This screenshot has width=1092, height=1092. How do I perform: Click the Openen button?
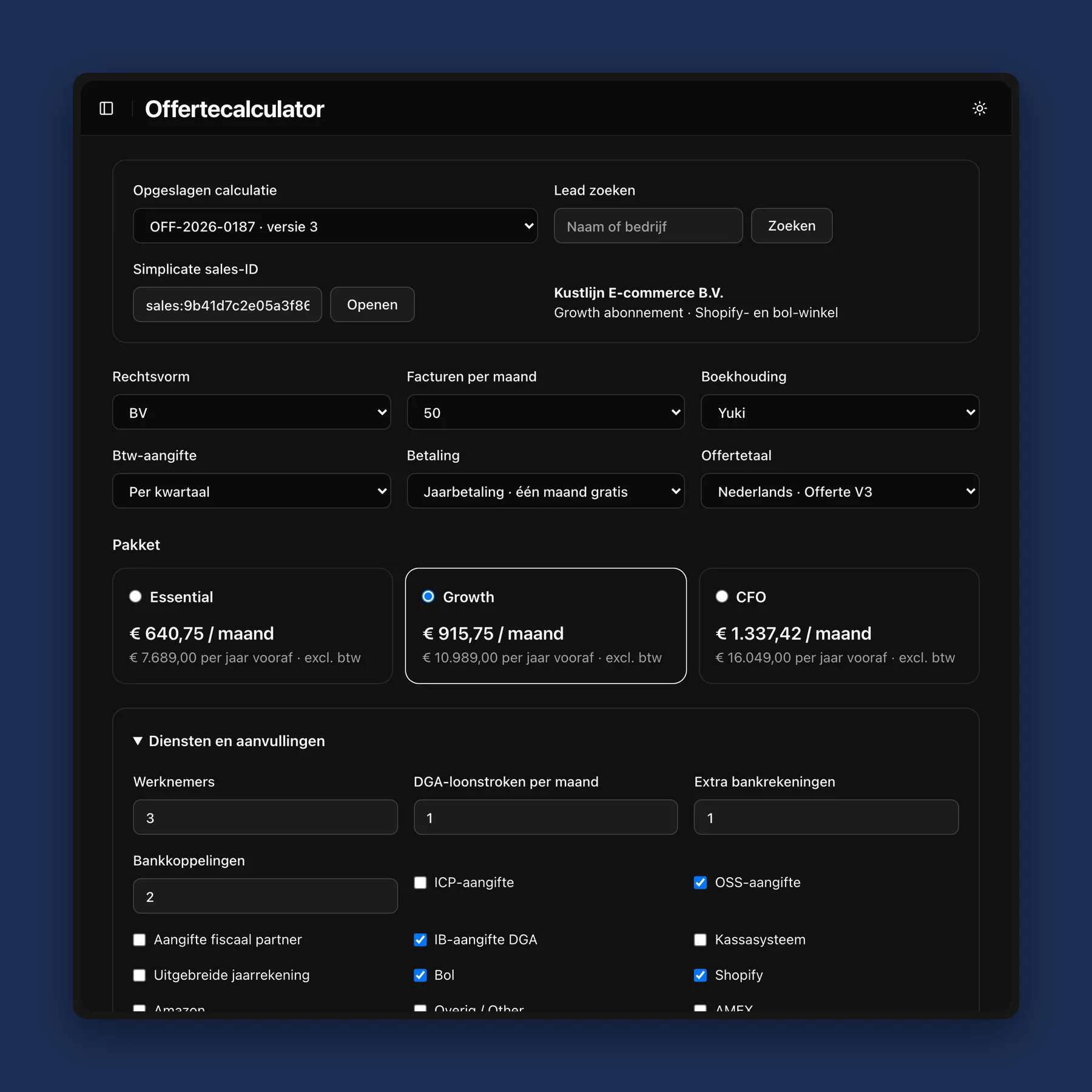point(372,305)
